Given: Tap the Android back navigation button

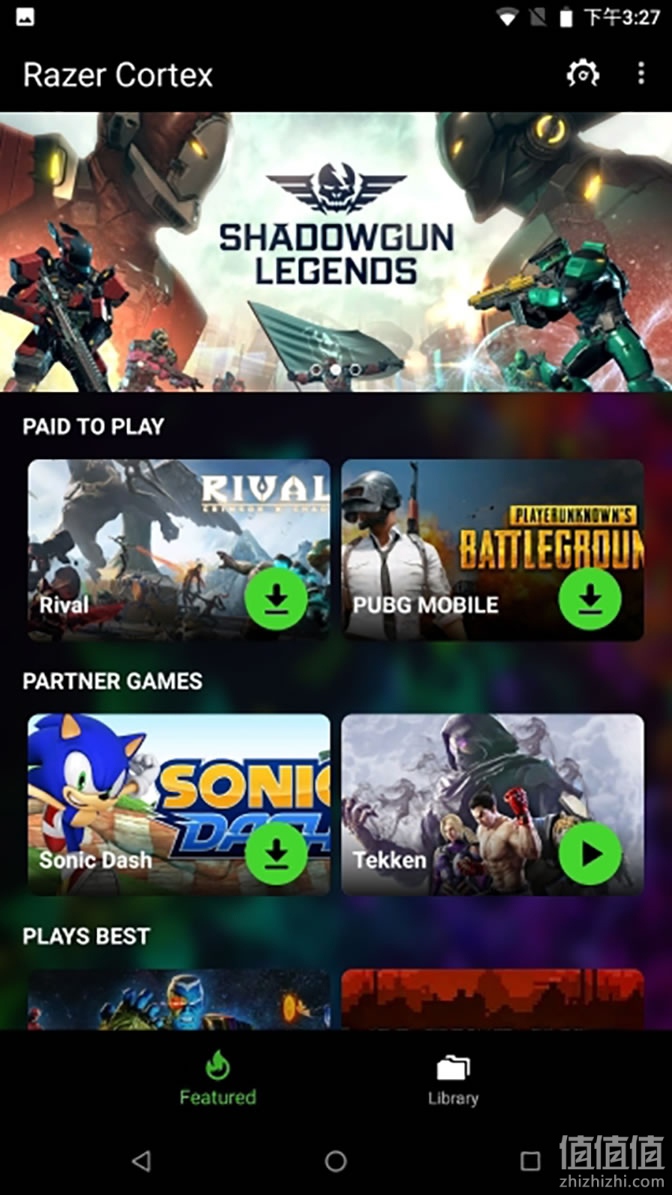Looking at the screenshot, I should [141, 1161].
